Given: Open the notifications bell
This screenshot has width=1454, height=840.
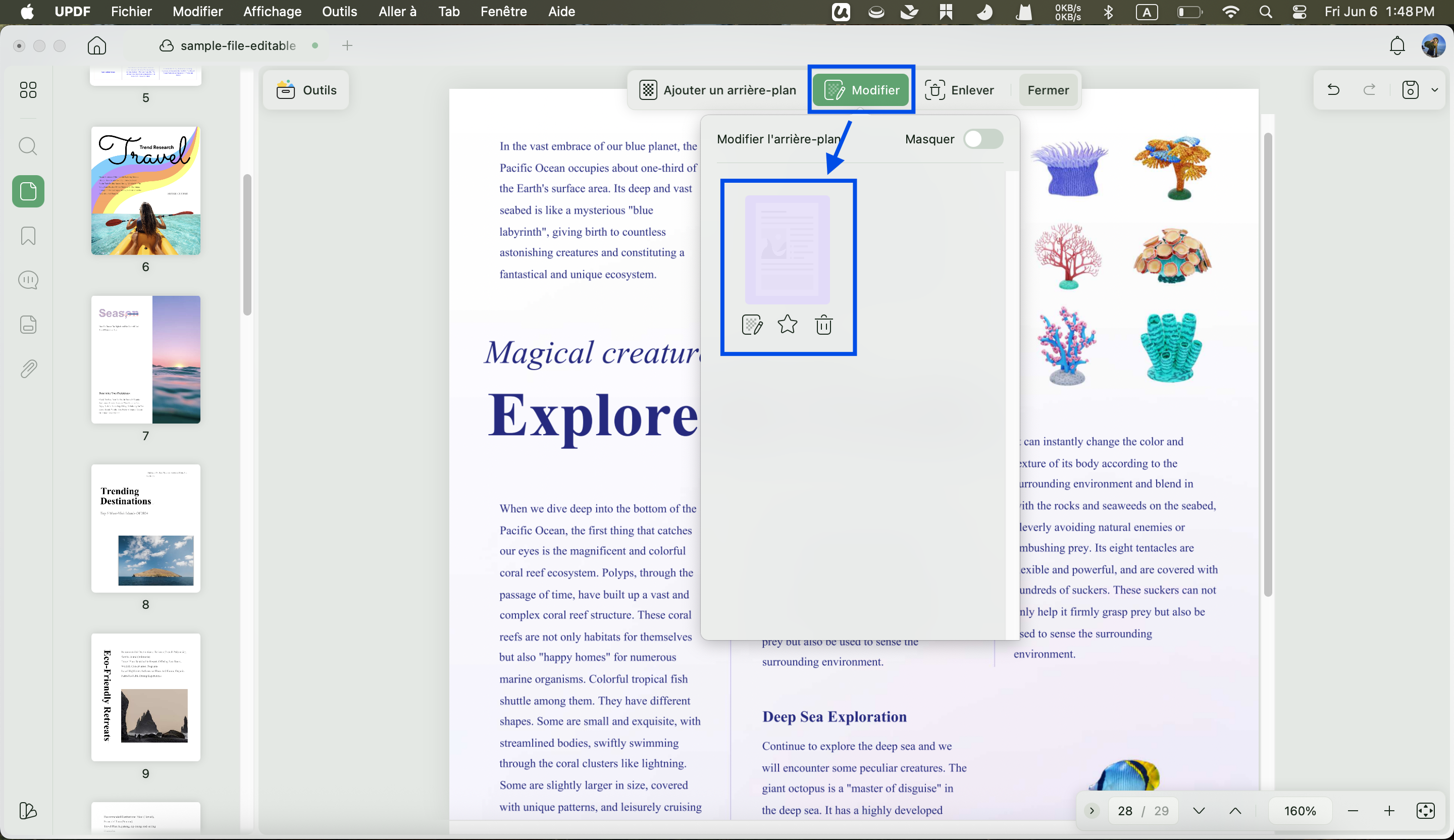Looking at the screenshot, I should pos(1397,45).
